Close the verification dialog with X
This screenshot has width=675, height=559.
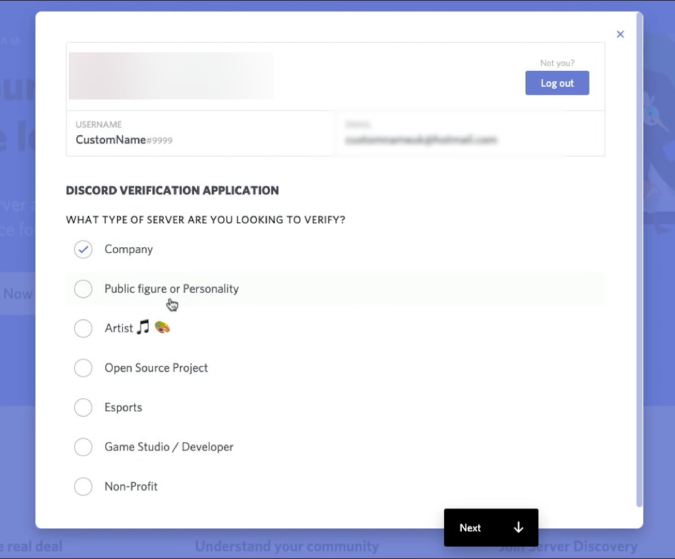(x=620, y=34)
